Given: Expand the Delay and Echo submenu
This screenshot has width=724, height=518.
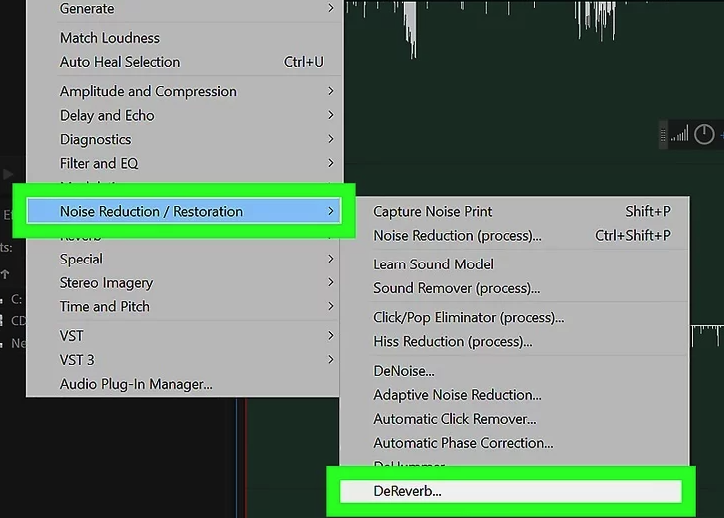Looking at the screenshot, I should 107,115.
